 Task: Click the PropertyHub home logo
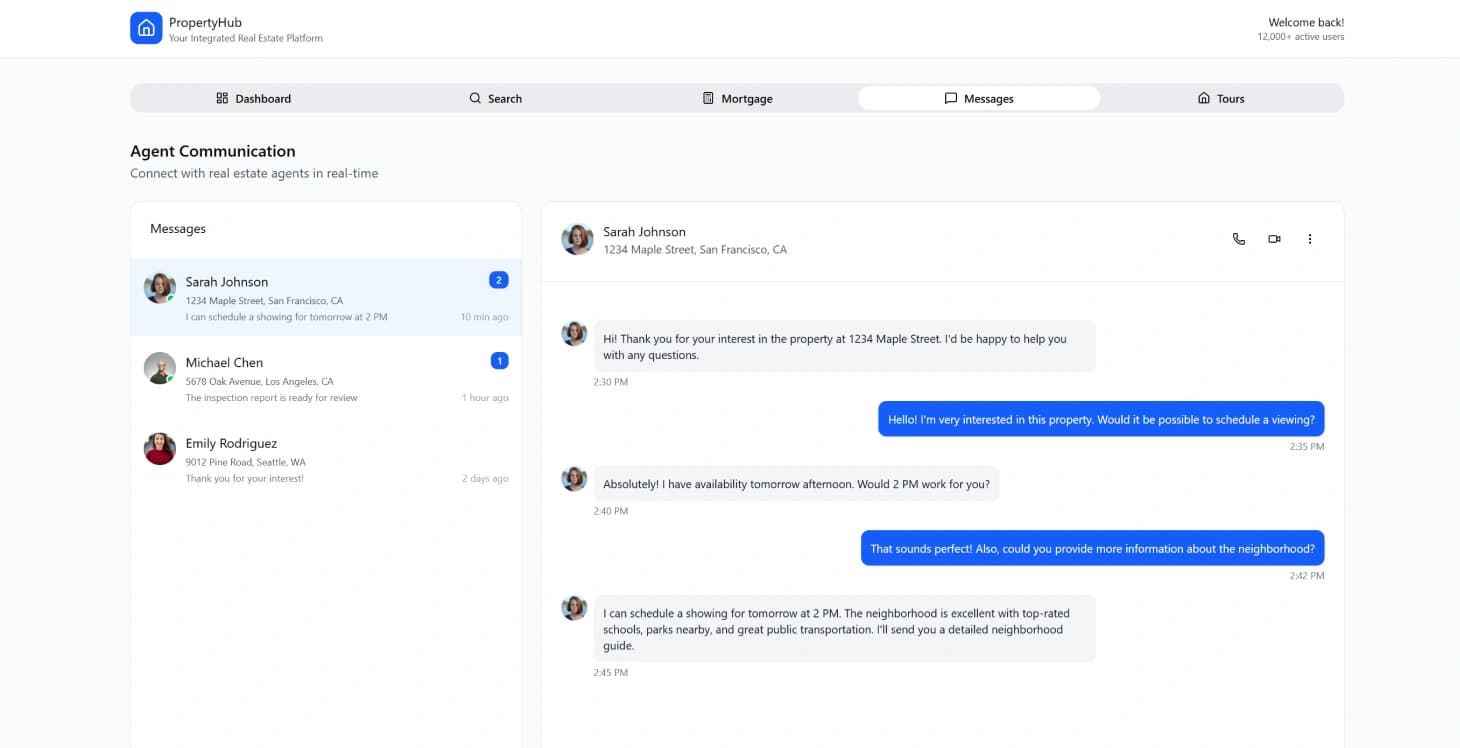tap(146, 28)
